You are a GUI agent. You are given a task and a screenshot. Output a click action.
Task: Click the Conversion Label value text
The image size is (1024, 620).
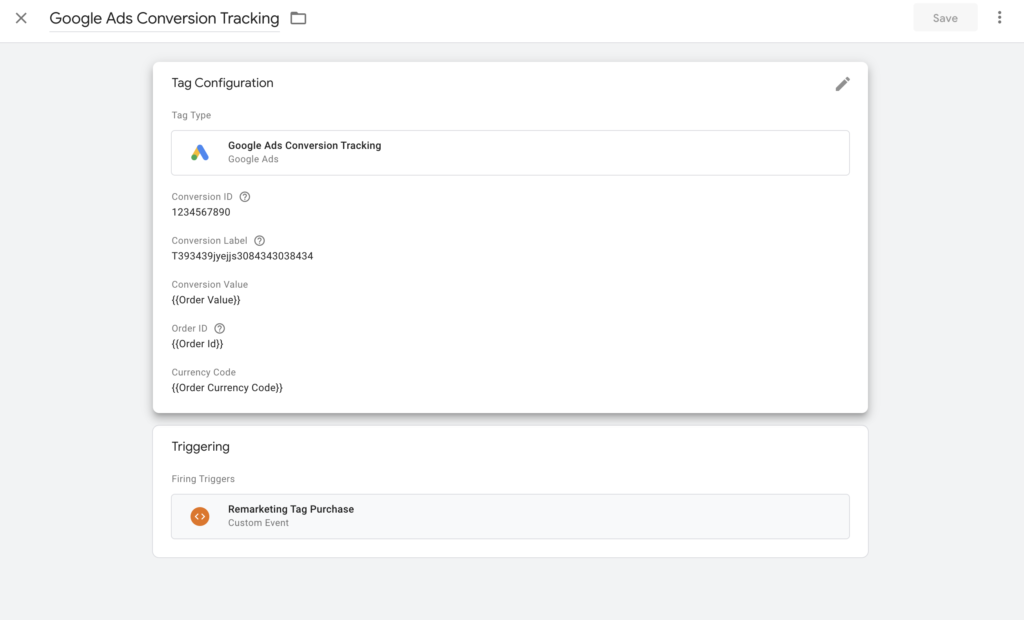244,255
